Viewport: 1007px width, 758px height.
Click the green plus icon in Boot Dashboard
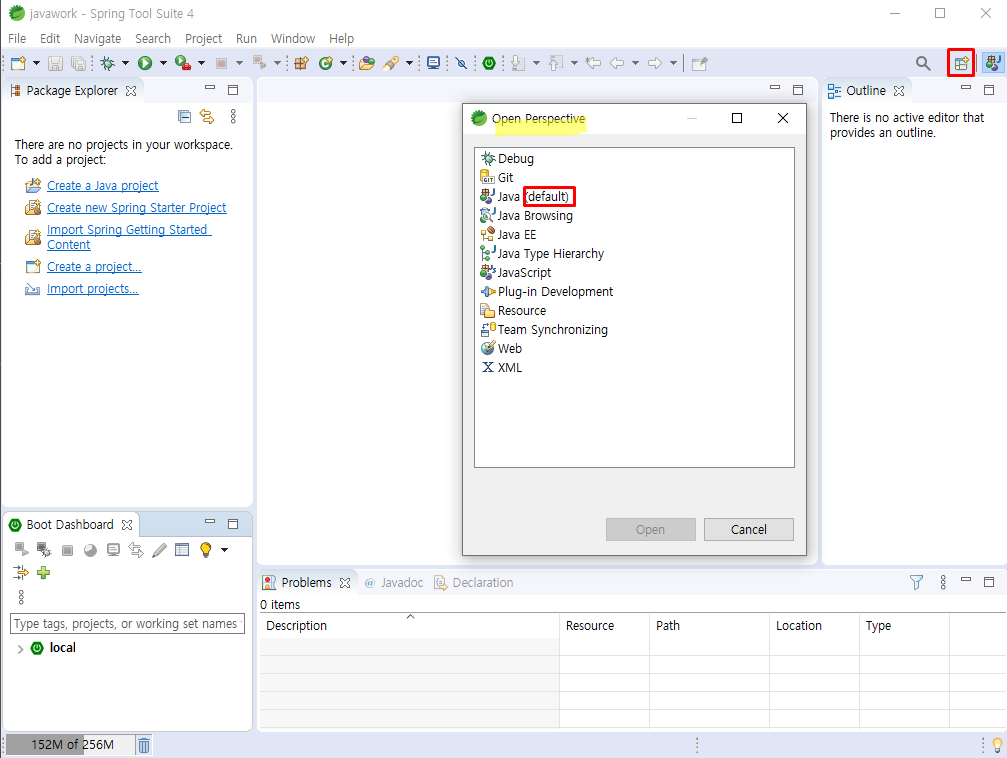(x=44, y=572)
